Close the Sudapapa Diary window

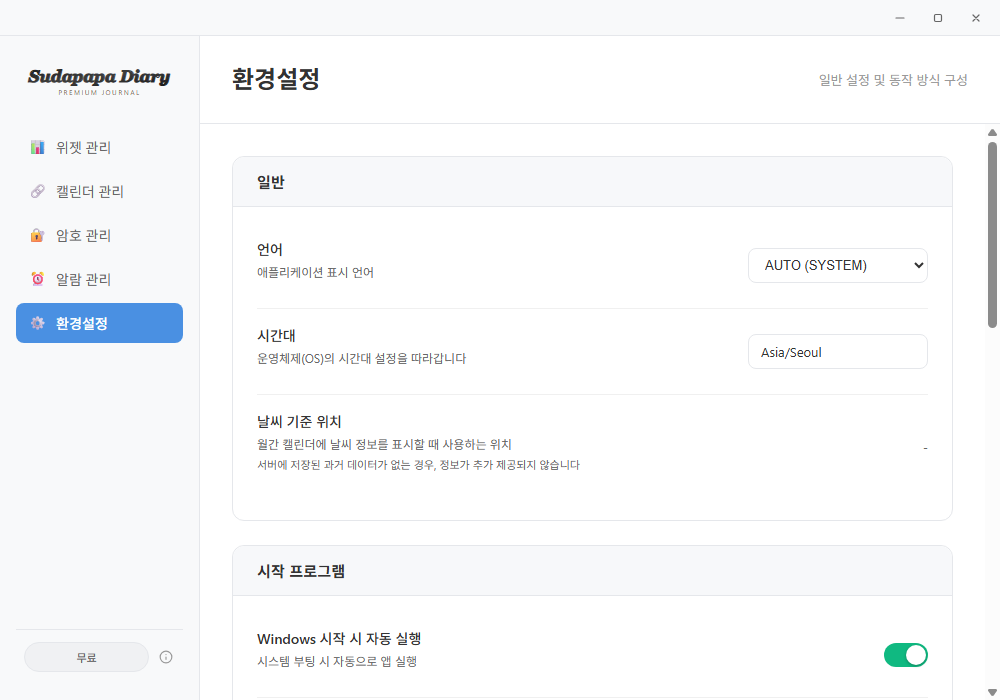click(x=976, y=18)
